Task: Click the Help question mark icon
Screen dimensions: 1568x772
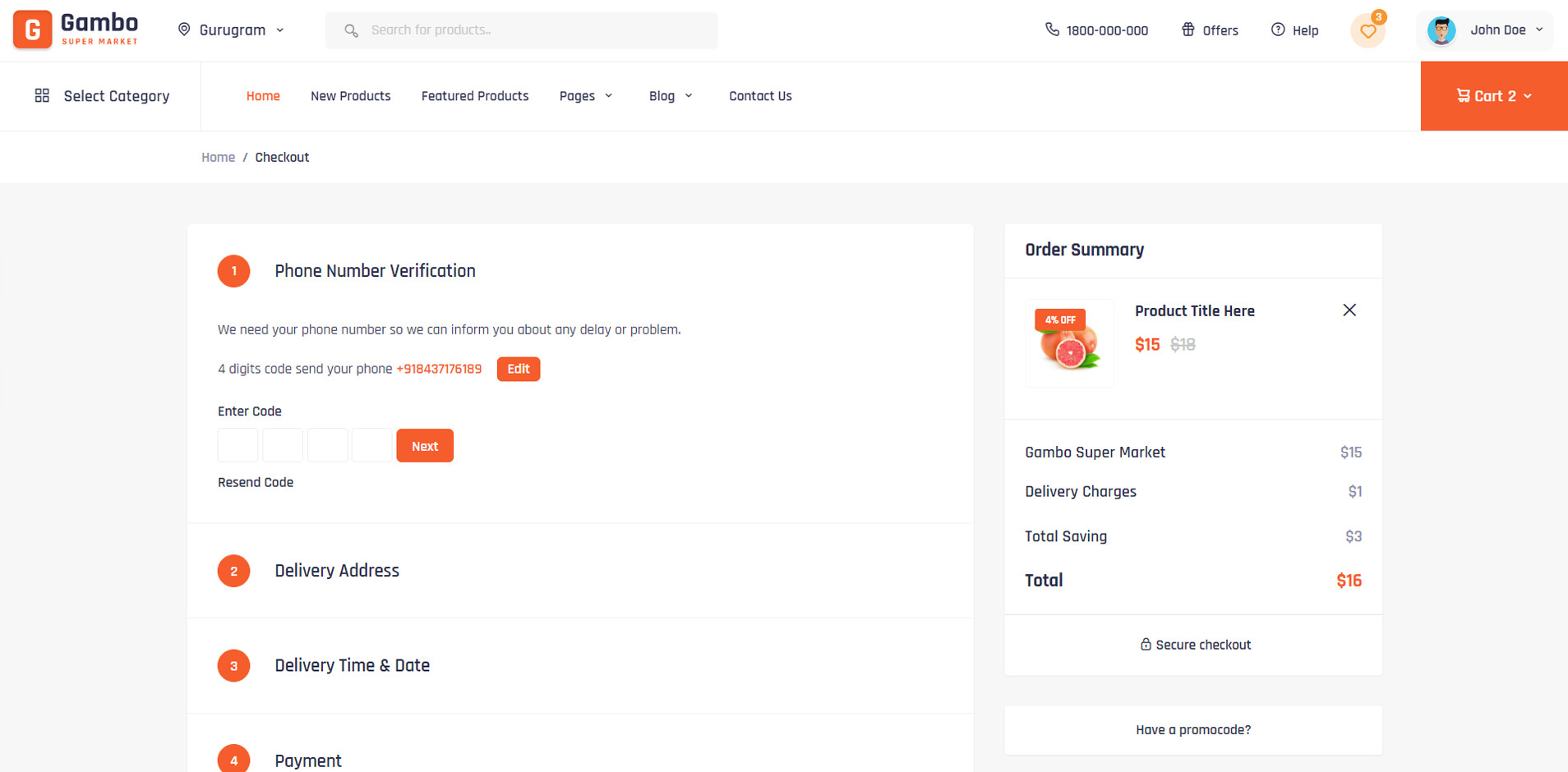Action: click(1278, 30)
